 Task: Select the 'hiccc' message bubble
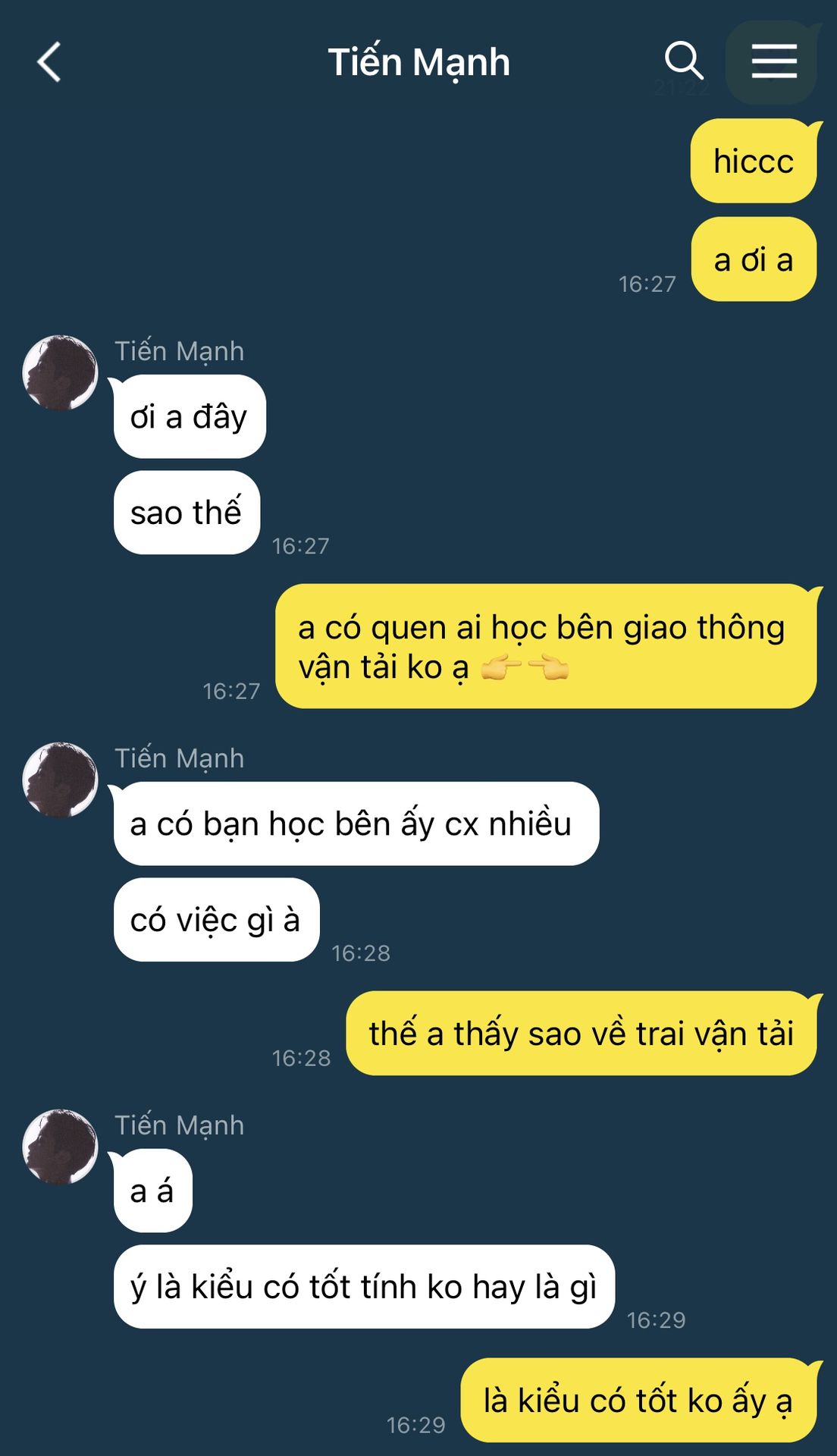(x=754, y=161)
